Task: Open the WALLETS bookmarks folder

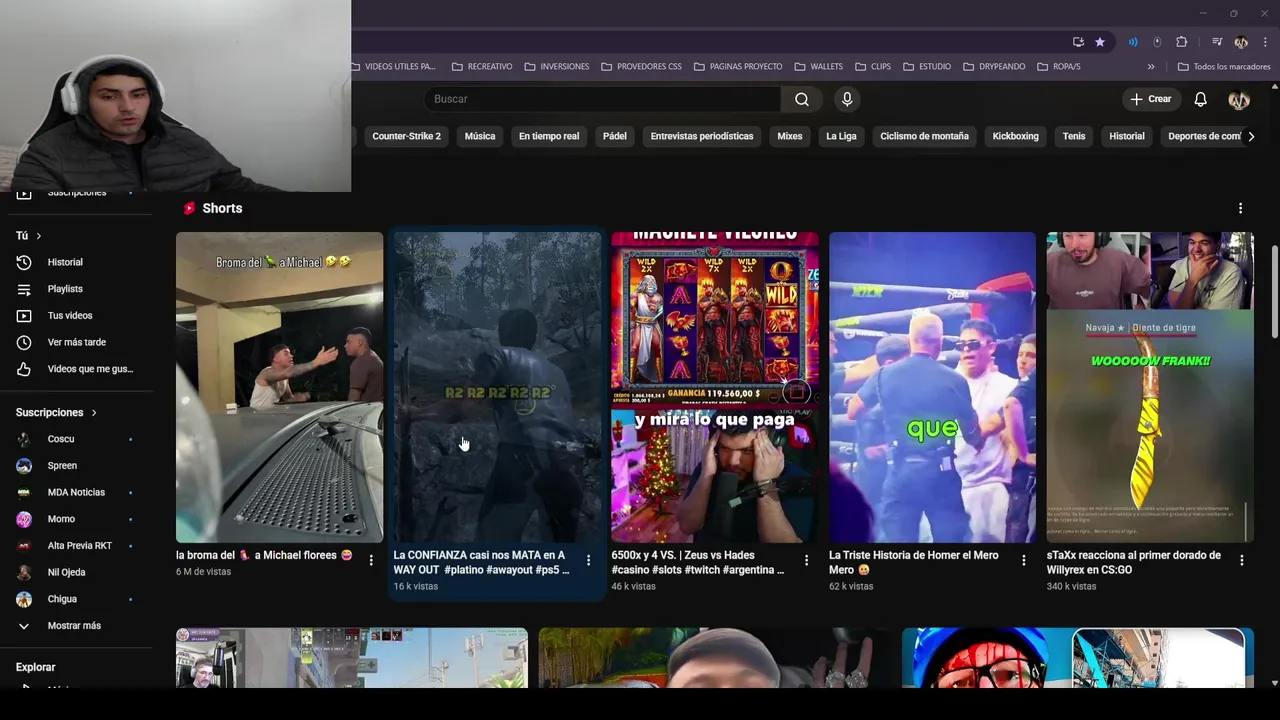Action: pyautogui.click(x=818, y=67)
